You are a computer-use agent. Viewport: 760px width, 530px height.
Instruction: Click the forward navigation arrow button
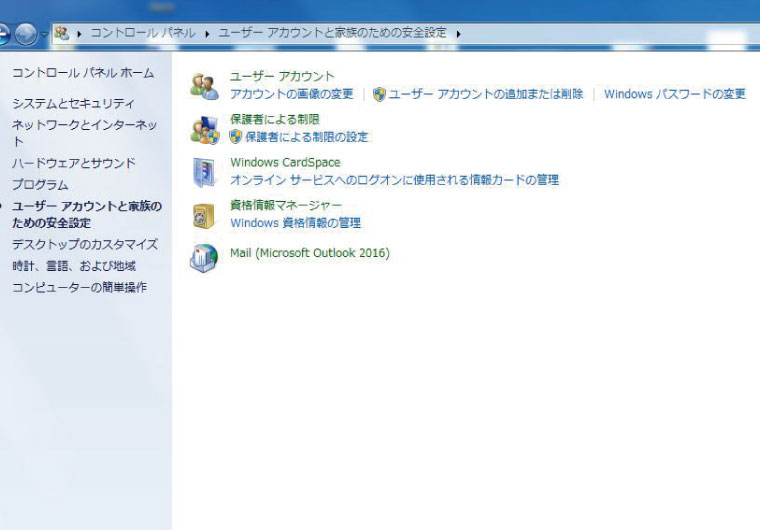(x=26, y=33)
